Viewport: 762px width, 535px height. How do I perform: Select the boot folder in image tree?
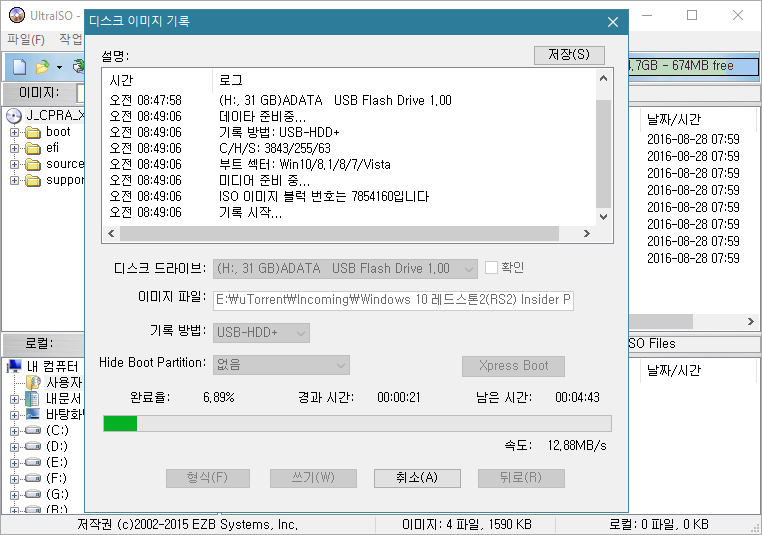tap(58, 132)
